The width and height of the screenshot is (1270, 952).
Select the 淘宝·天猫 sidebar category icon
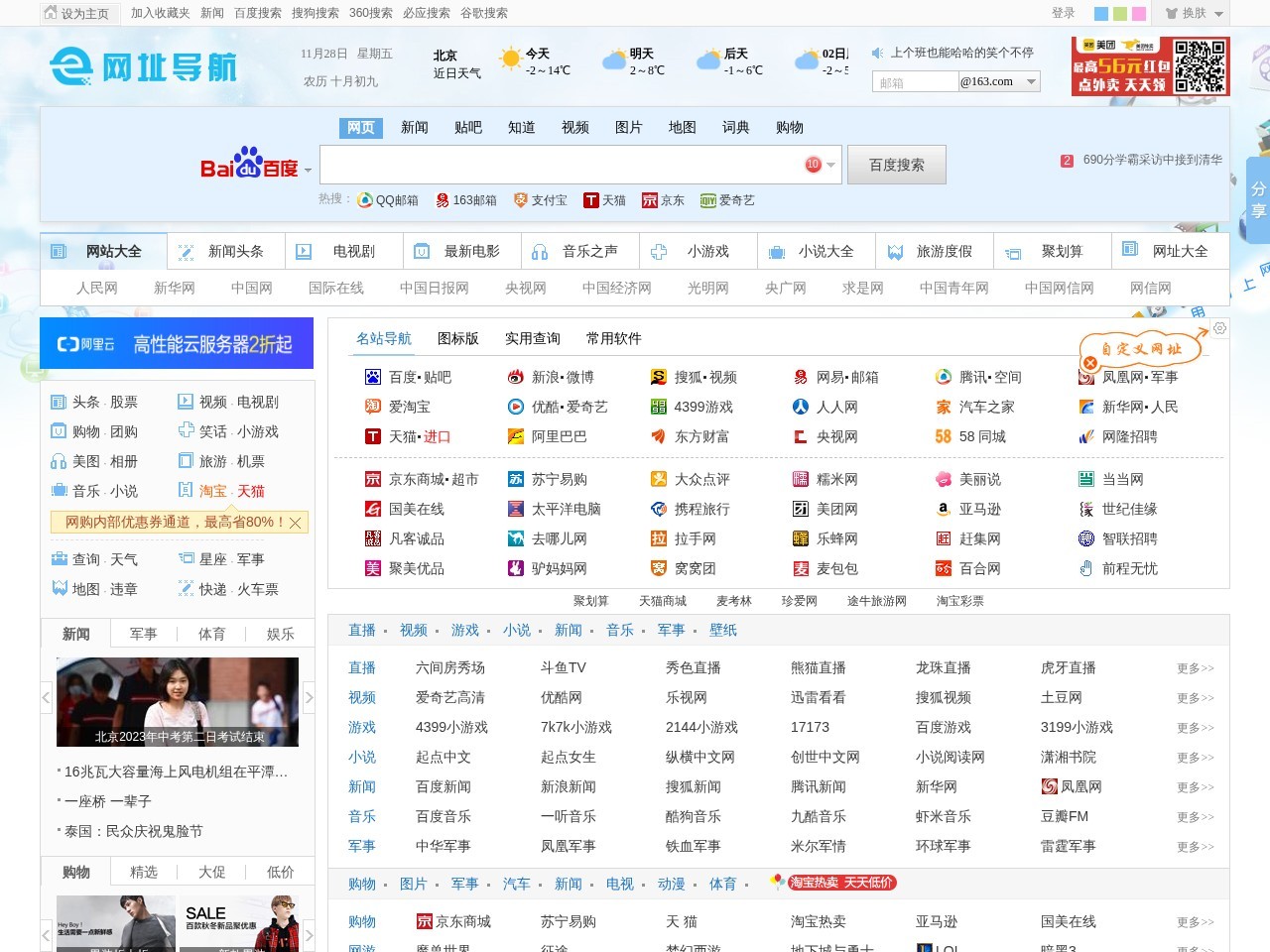pos(185,490)
